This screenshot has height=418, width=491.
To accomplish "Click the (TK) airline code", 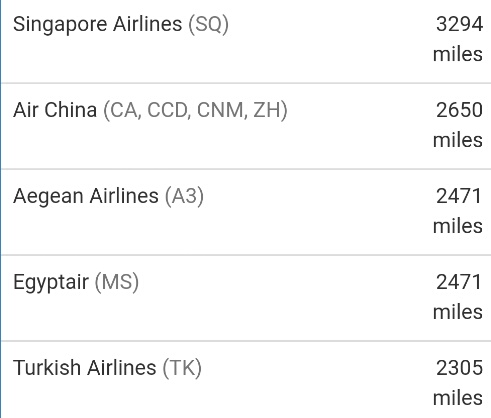I will tap(182, 368).
